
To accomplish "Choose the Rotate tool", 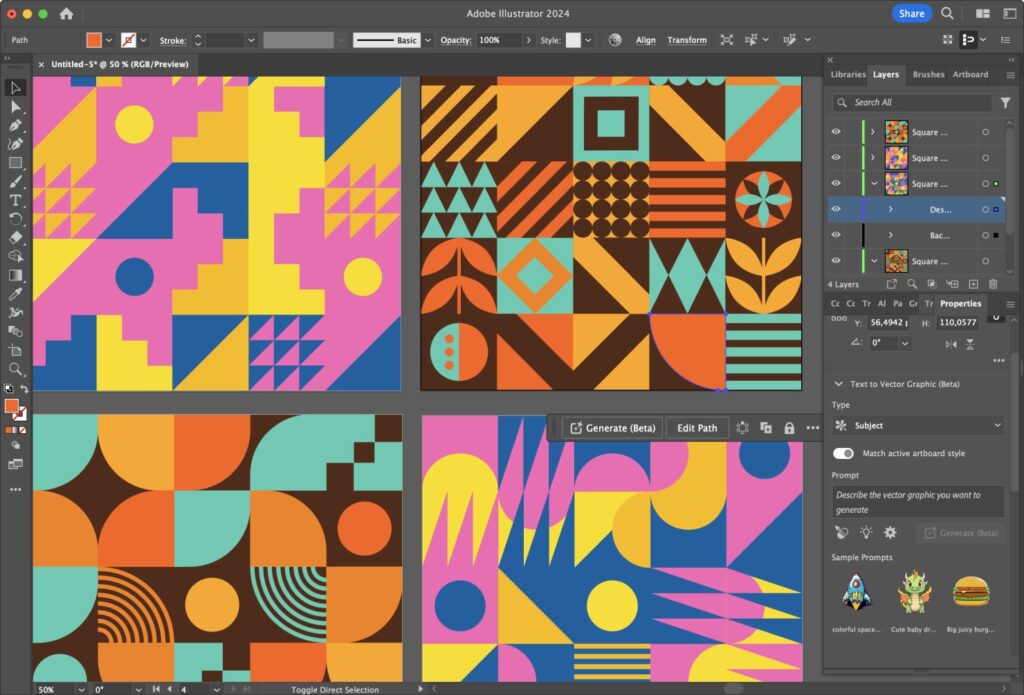I will (x=14, y=219).
